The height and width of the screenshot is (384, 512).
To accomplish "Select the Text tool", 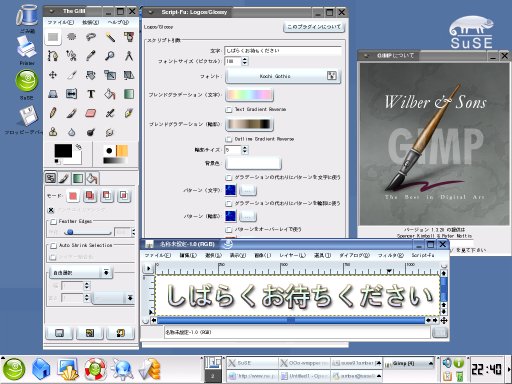I will click(x=91, y=94).
